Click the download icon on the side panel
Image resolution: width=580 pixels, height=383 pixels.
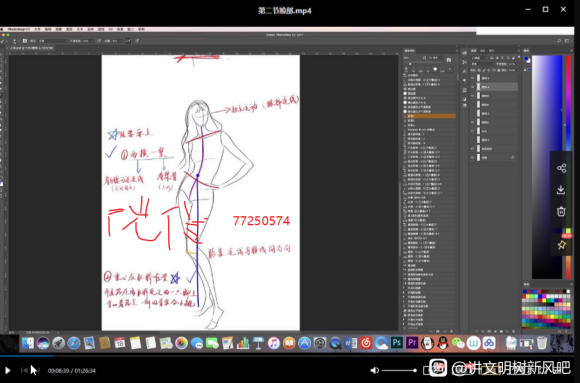tap(561, 190)
